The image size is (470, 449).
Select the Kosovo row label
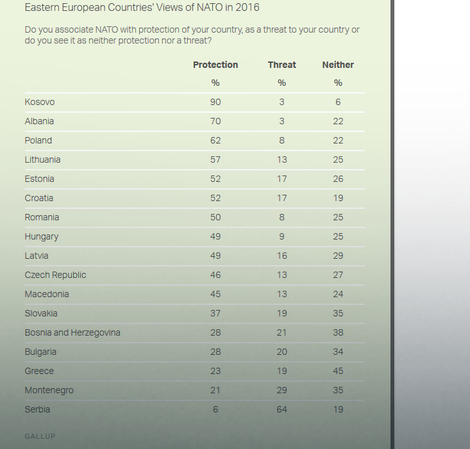point(40,102)
